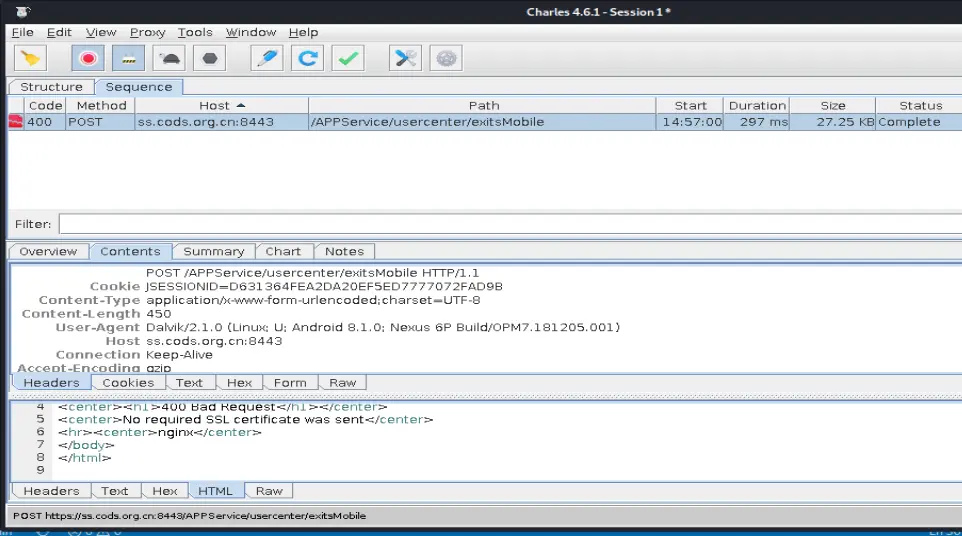Image resolution: width=962 pixels, height=536 pixels.
Task: Click the Content-Type header value
Action: (313, 300)
